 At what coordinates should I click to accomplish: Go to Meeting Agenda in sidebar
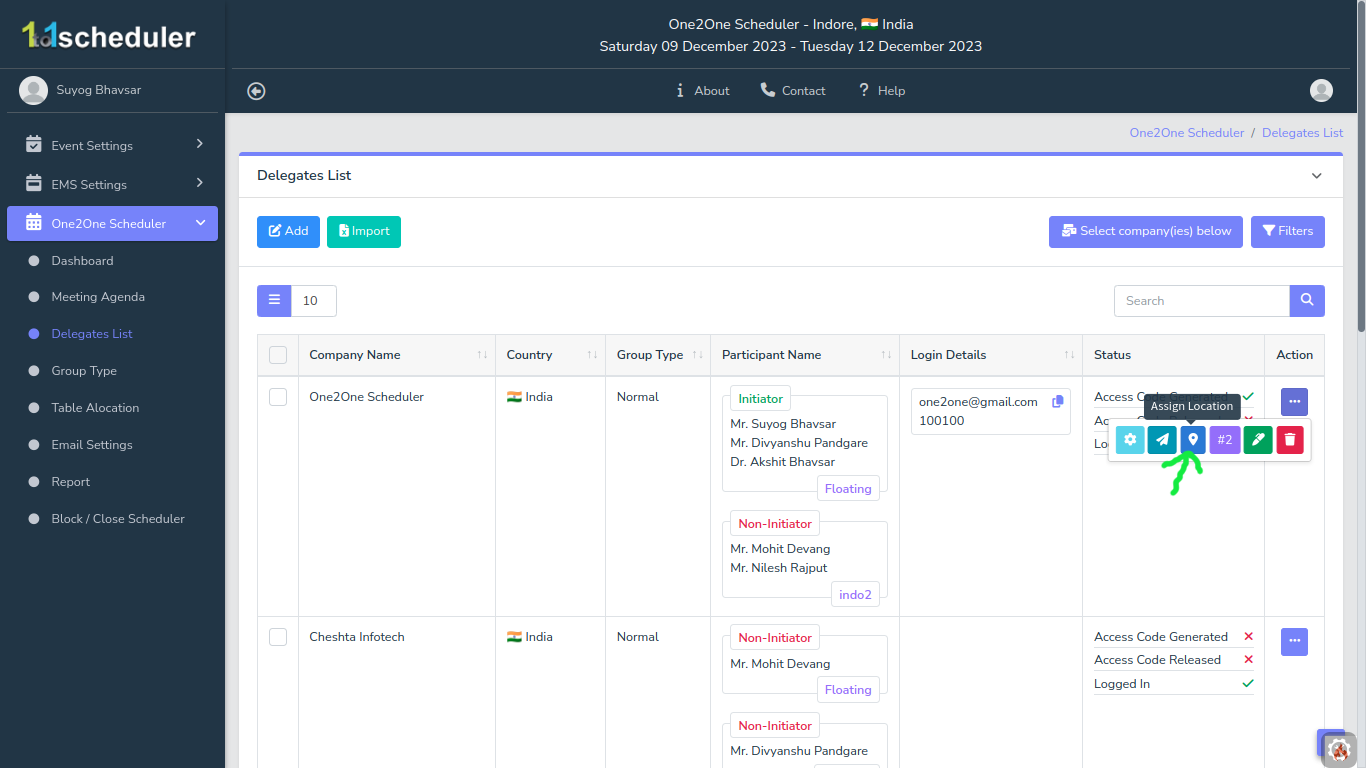click(x=98, y=297)
